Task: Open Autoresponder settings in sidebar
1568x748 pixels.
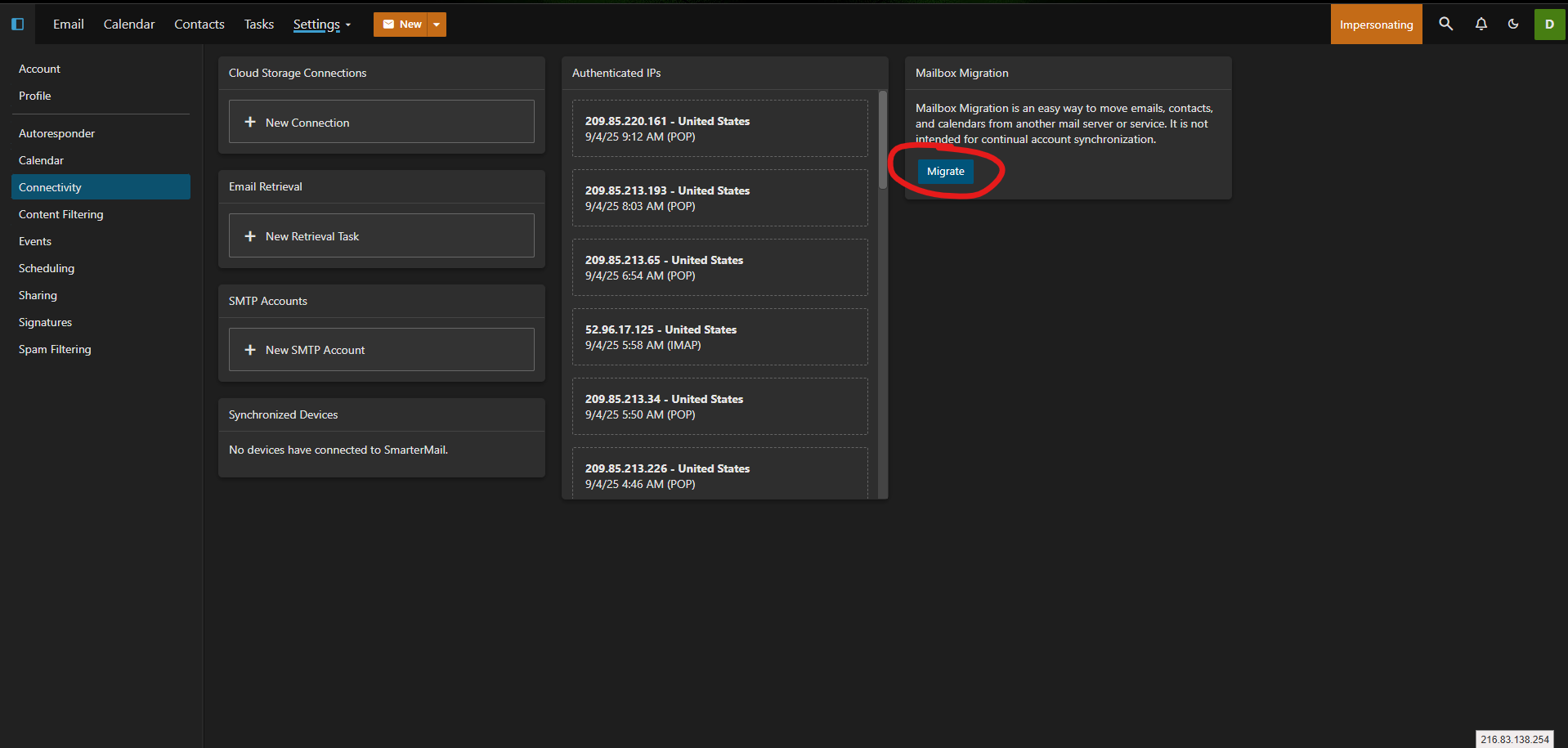Action: point(56,133)
